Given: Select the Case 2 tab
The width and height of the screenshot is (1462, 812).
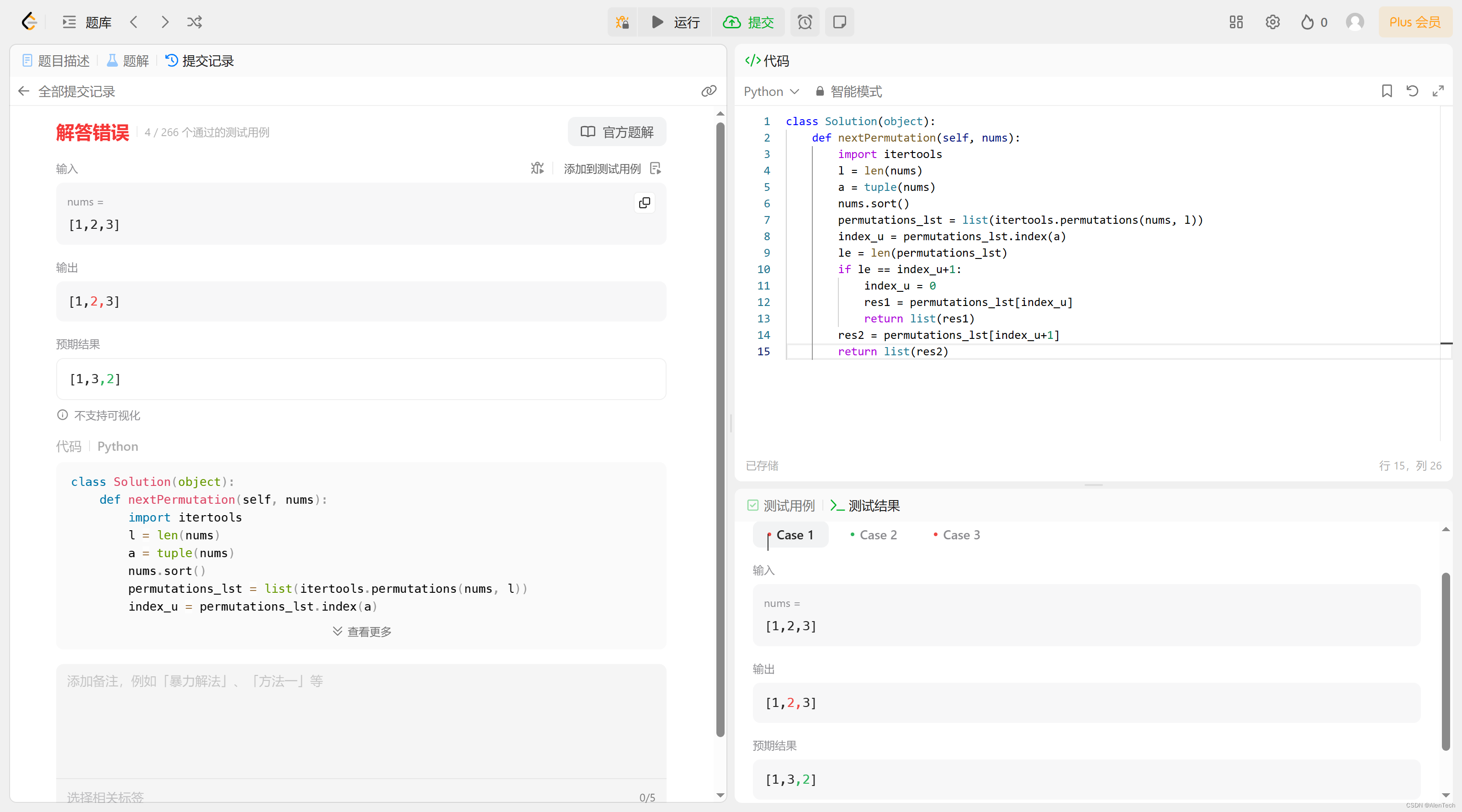Looking at the screenshot, I should pyautogui.click(x=874, y=535).
